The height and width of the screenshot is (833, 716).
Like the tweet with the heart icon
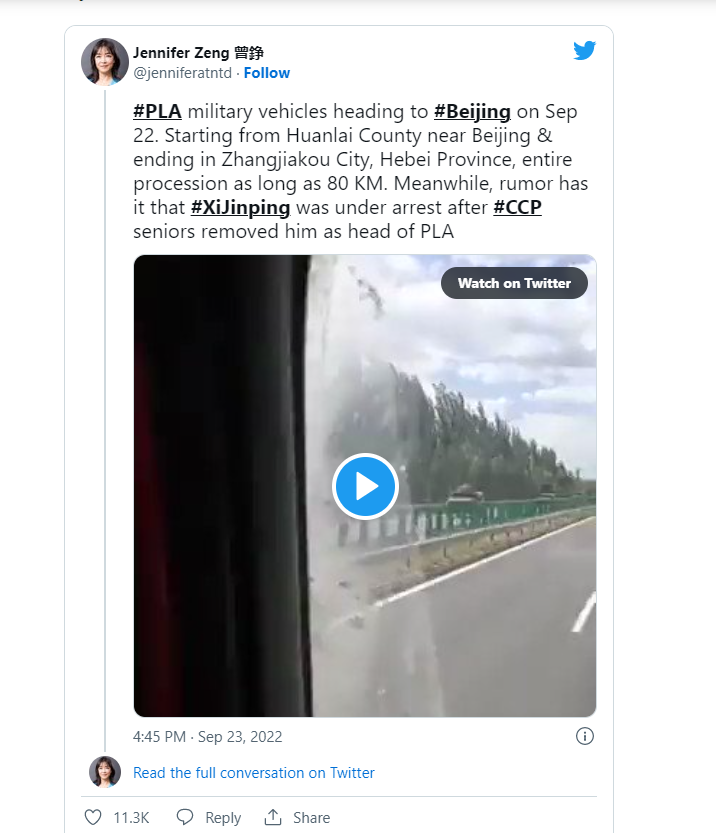tap(93, 817)
